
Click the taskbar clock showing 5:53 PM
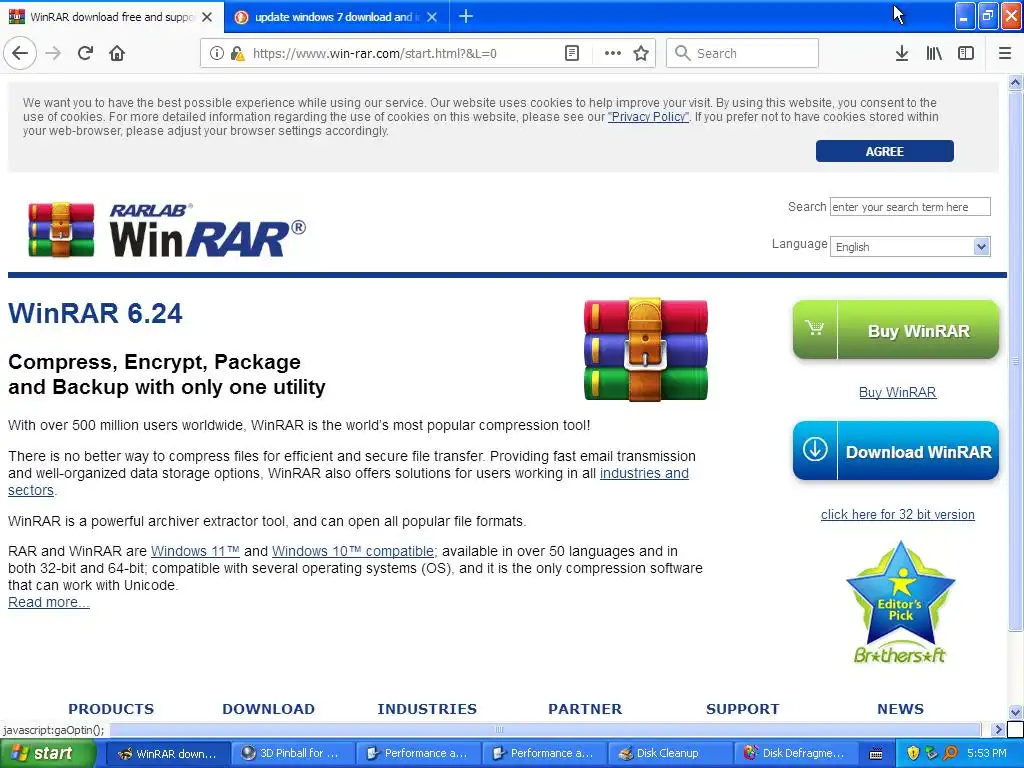pos(987,754)
